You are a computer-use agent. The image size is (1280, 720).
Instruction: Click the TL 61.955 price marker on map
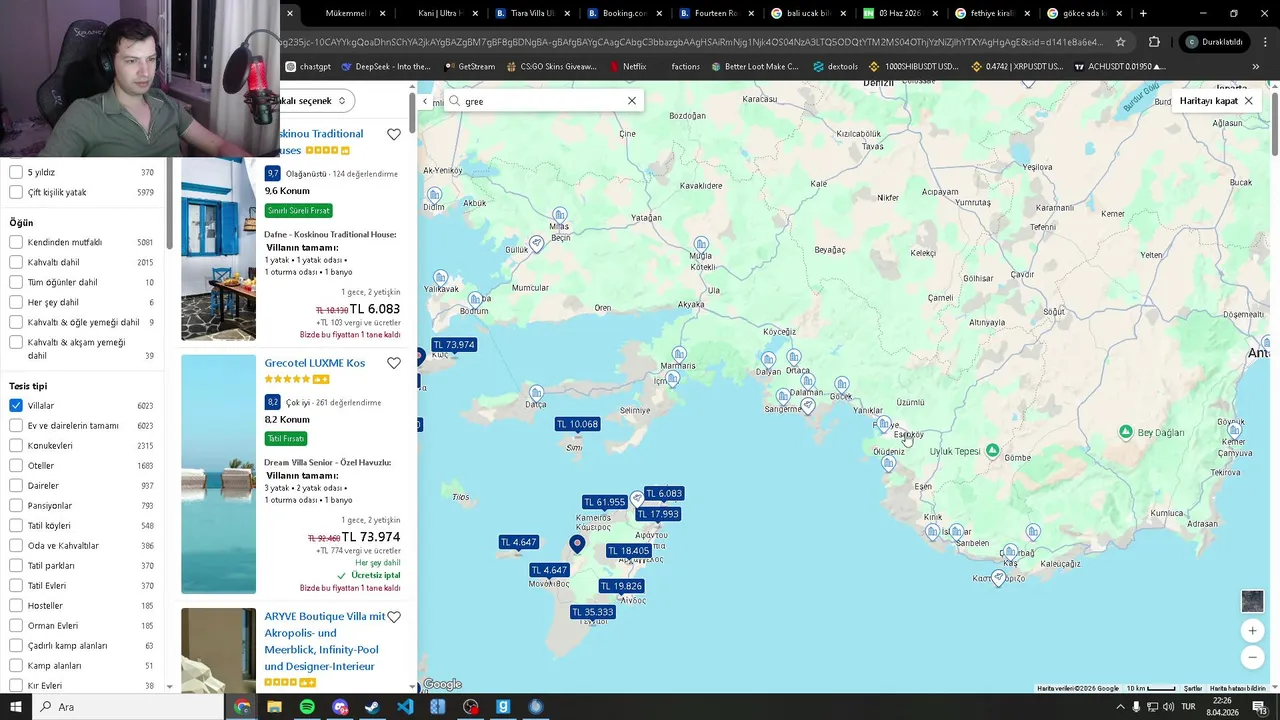point(605,502)
